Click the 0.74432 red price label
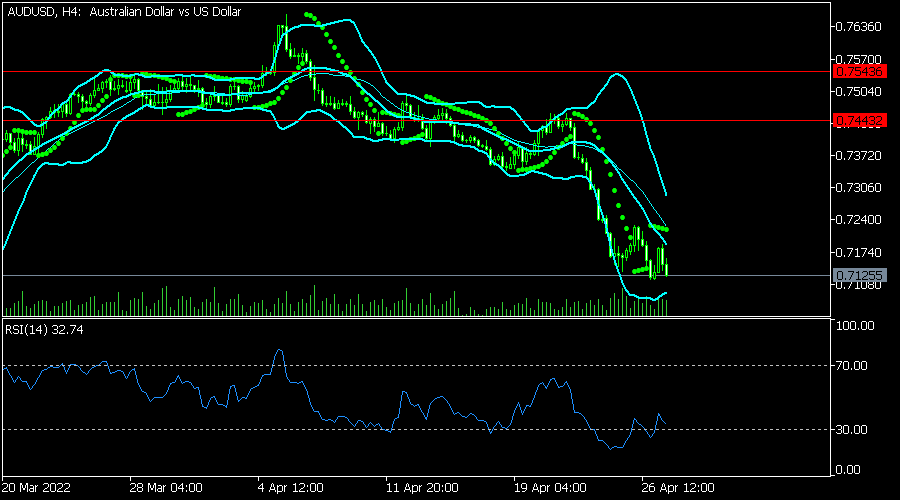 click(x=859, y=121)
